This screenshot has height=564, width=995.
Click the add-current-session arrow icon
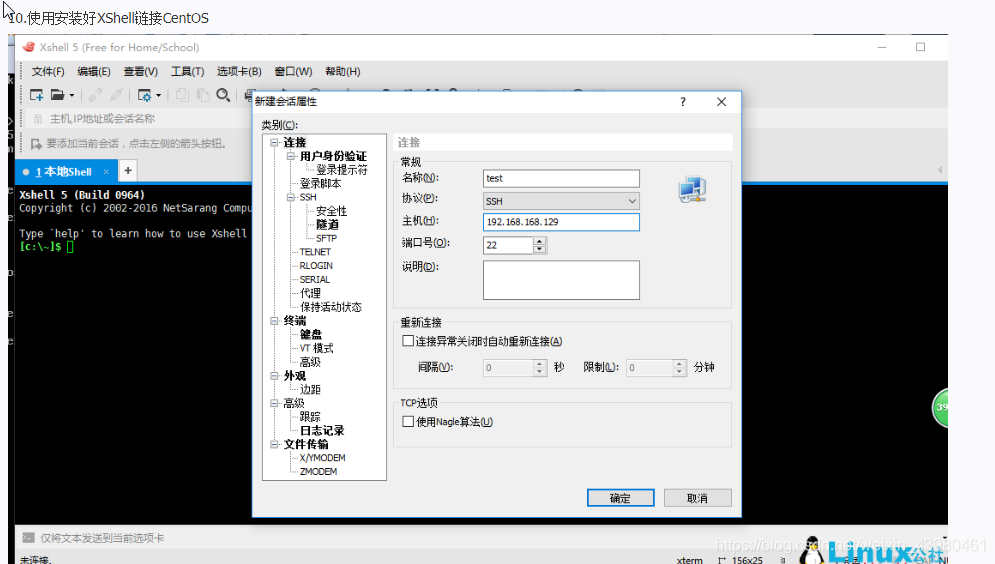[36, 144]
